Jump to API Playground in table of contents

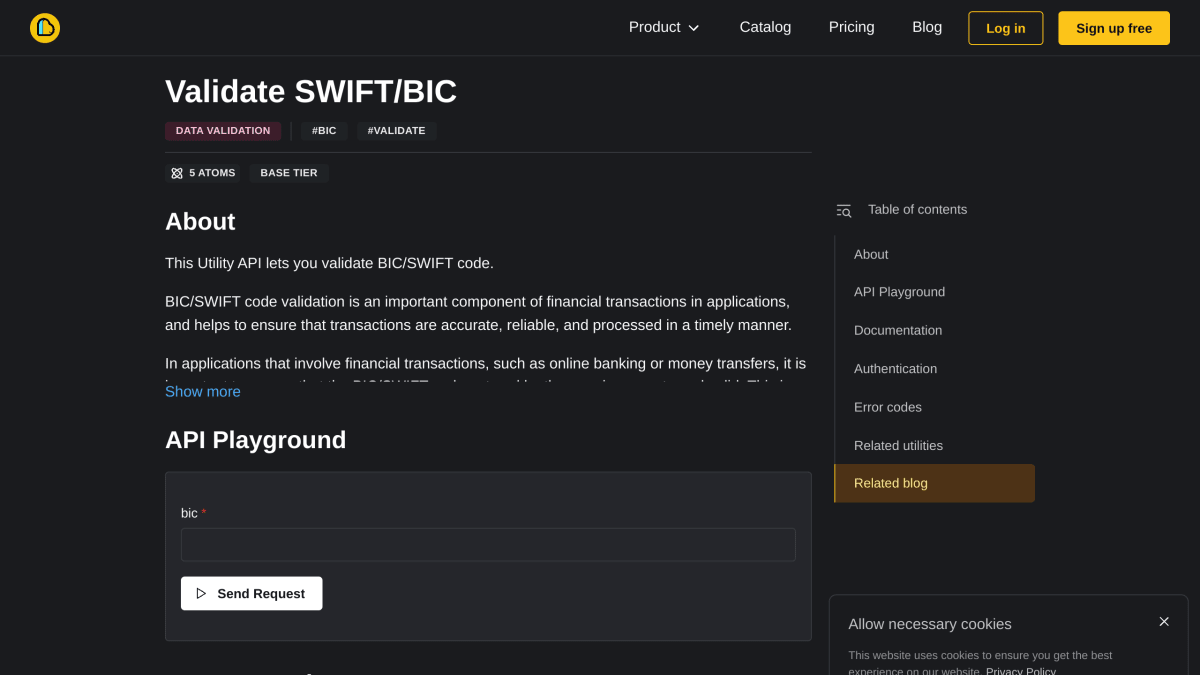click(899, 292)
